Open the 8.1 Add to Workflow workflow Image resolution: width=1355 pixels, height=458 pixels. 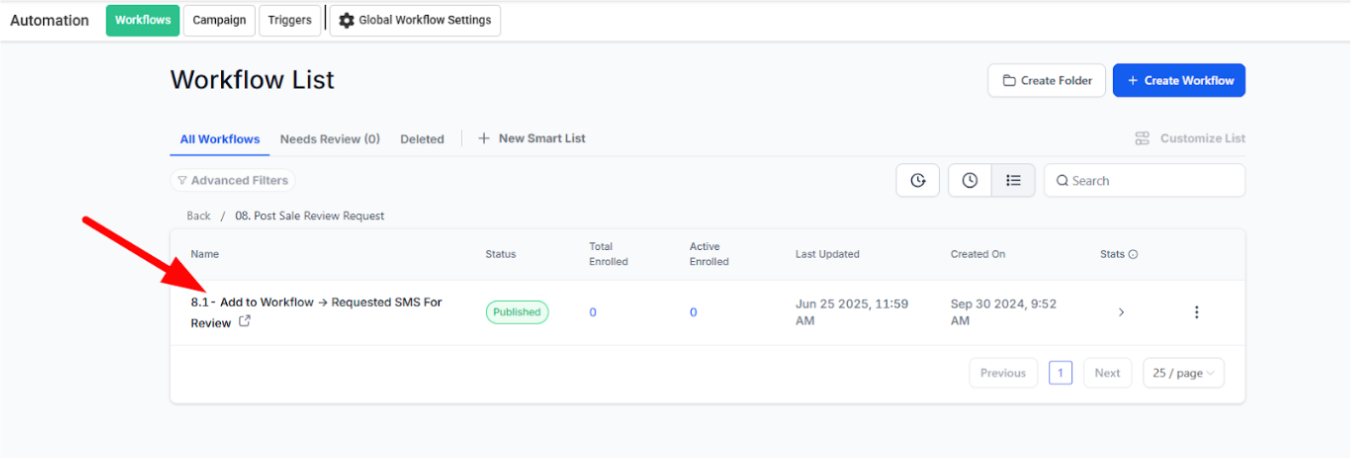[x=316, y=311]
